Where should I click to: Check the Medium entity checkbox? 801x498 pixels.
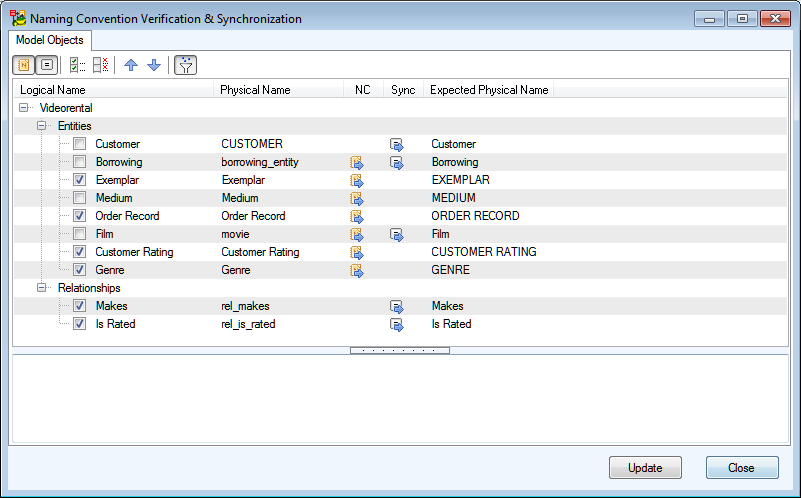(x=79, y=198)
